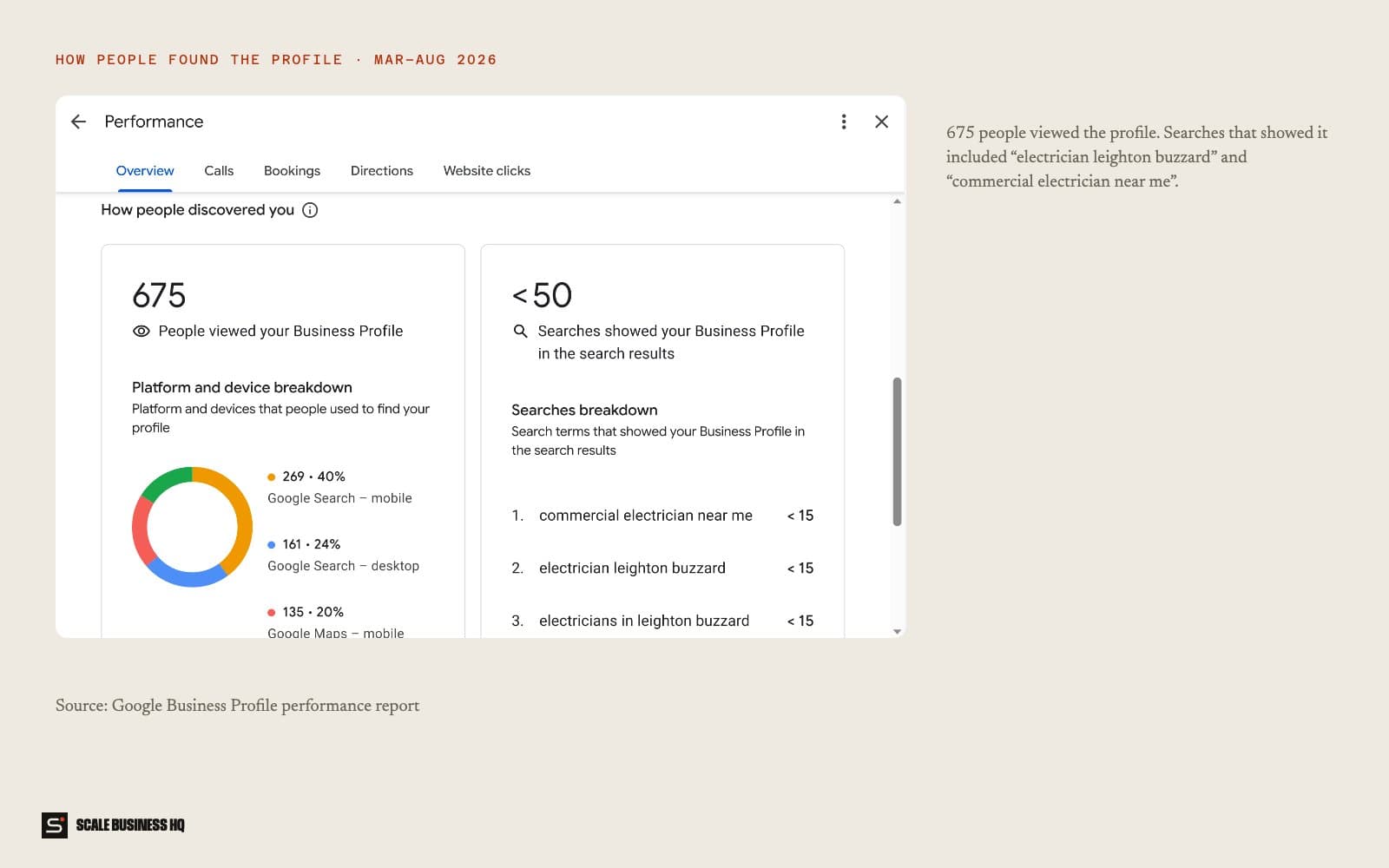1389x868 pixels.
Task: Open the Website clicks tab
Action: point(487,171)
